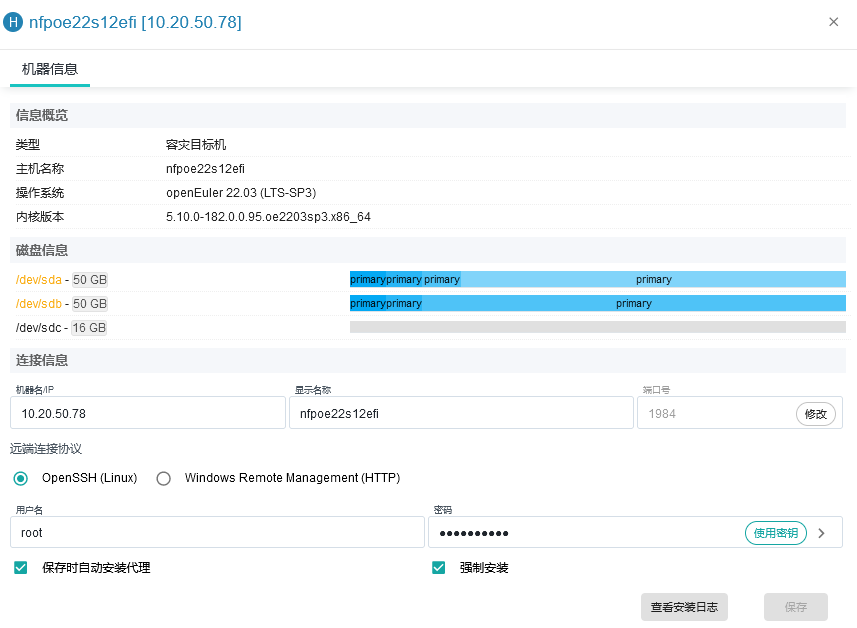Click 修改 button for port number

point(815,413)
